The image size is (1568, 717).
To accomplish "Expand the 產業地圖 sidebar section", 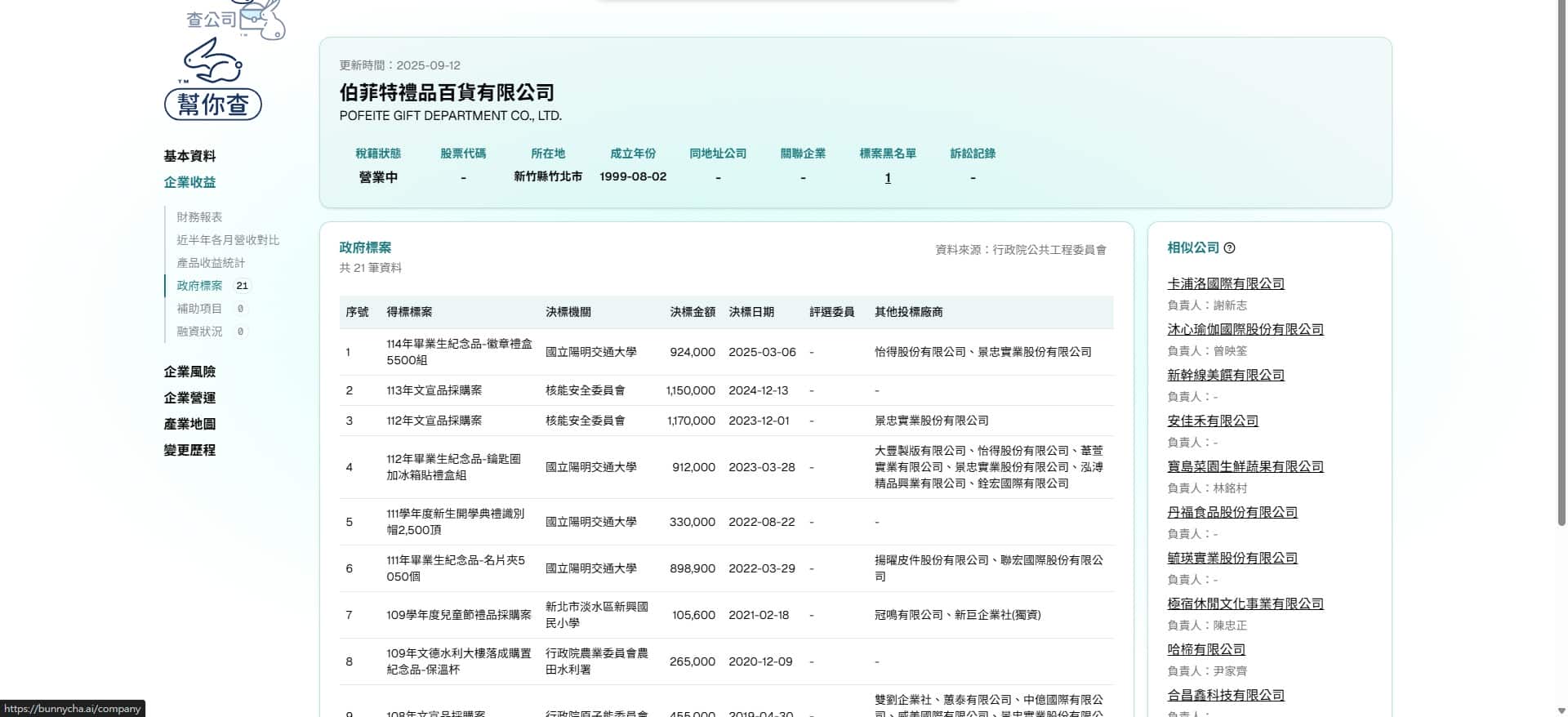I will tap(189, 424).
